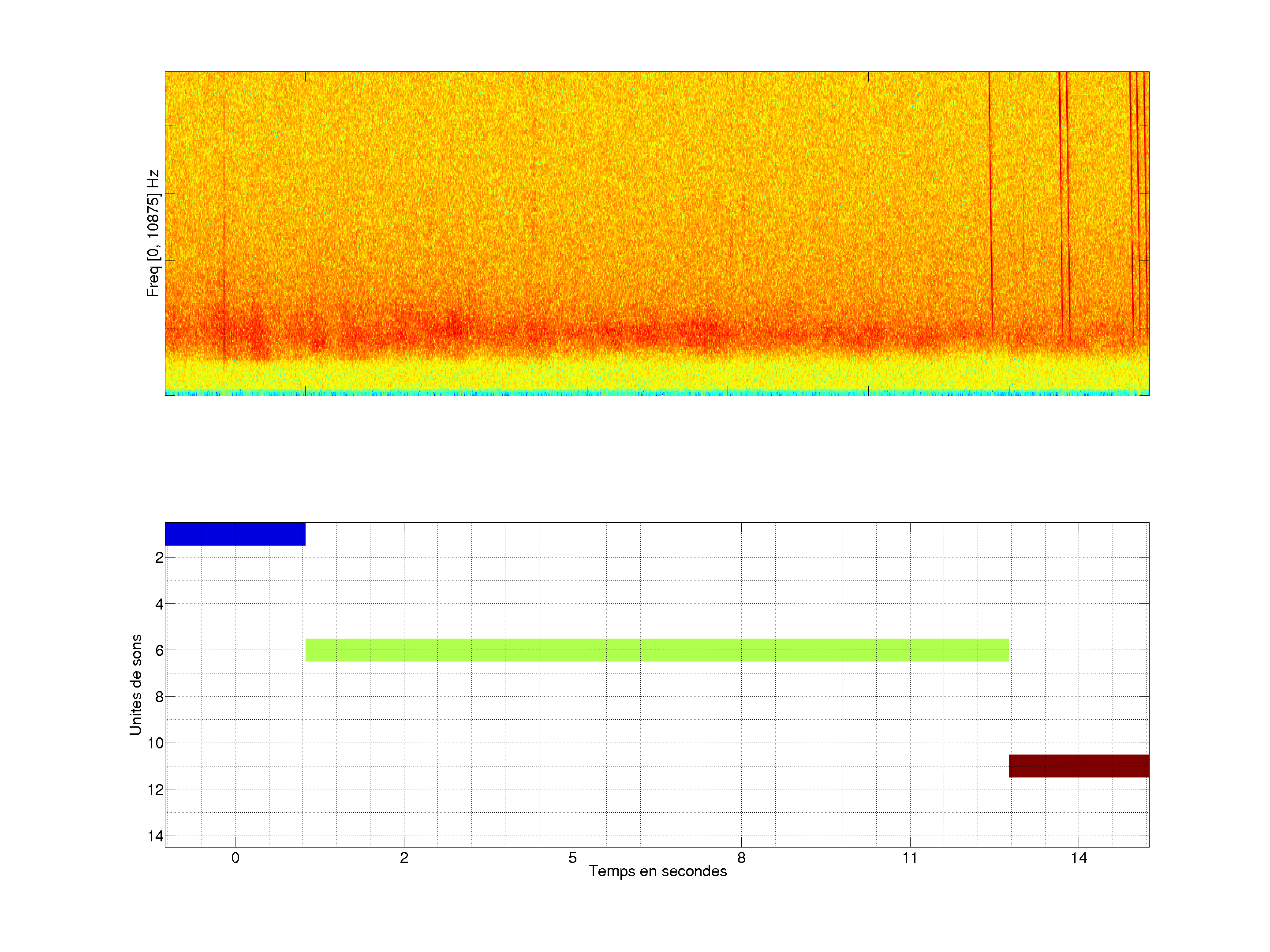Click the x-axis tick label 5

572,858
